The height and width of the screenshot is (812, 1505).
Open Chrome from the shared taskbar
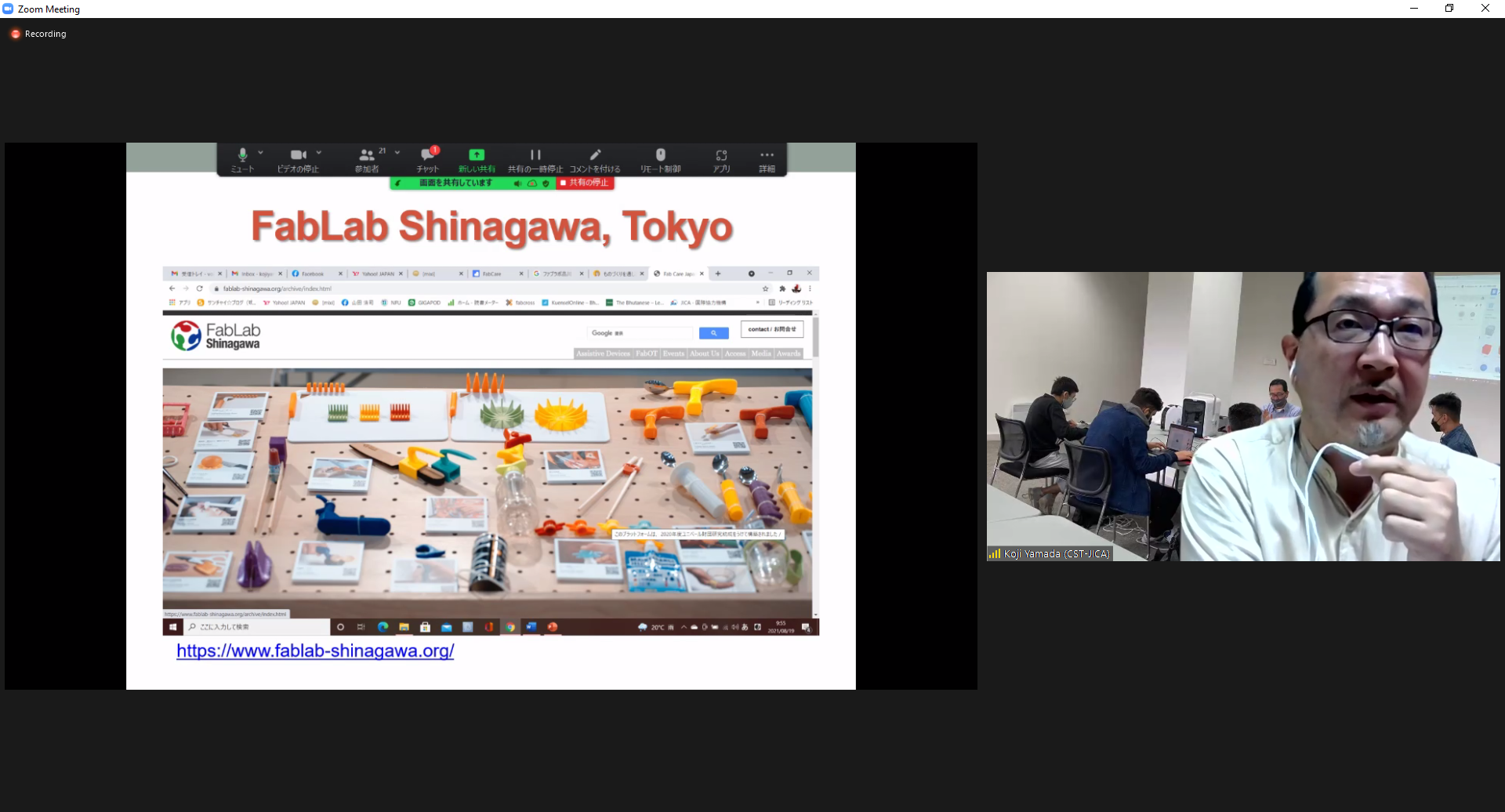tap(510, 627)
